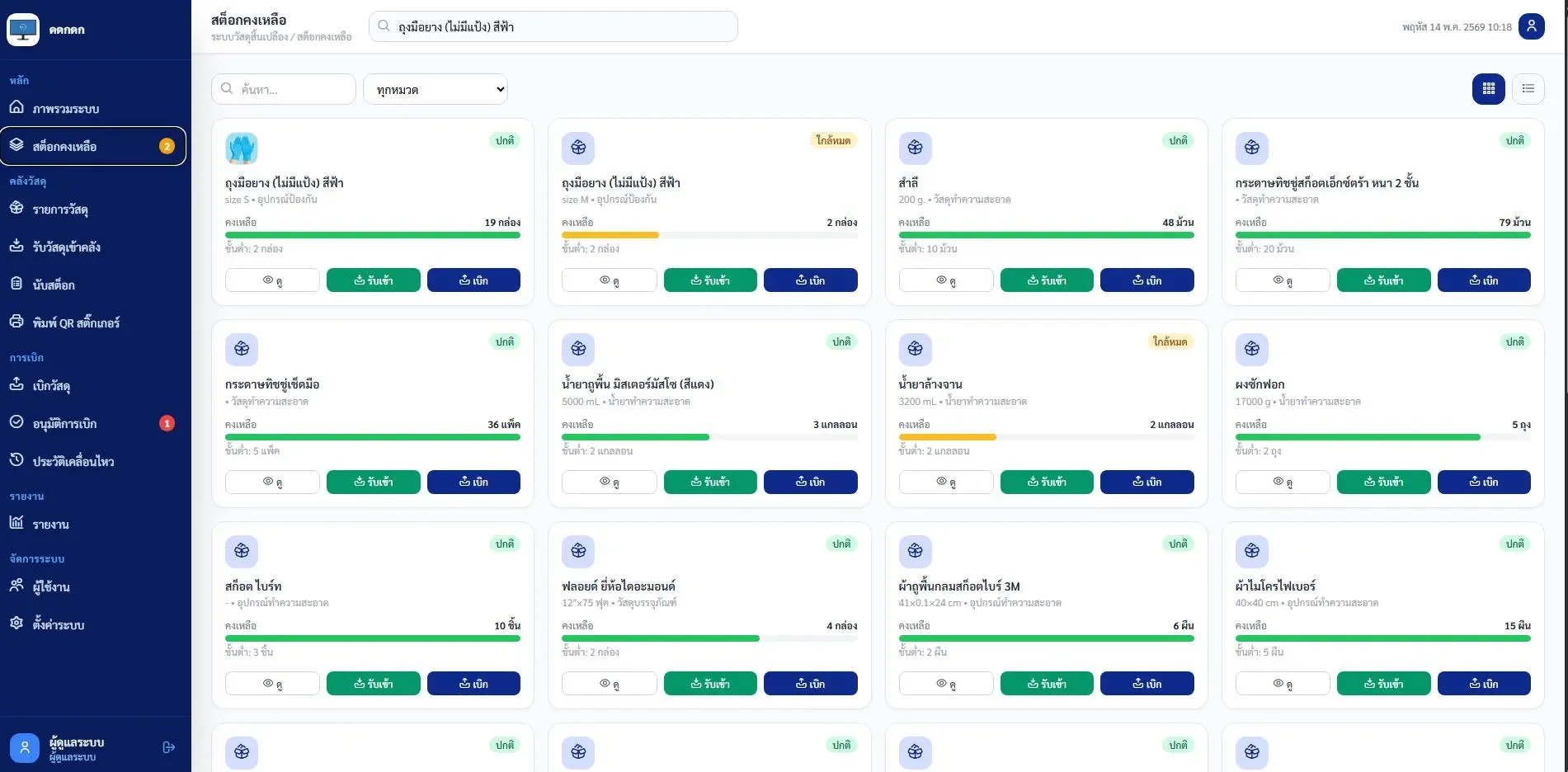This screenshot has height=772, width=1568.
Task: Click the box icon on สก๊อต ไบร์ท card
Action: (x=242, y=552)
